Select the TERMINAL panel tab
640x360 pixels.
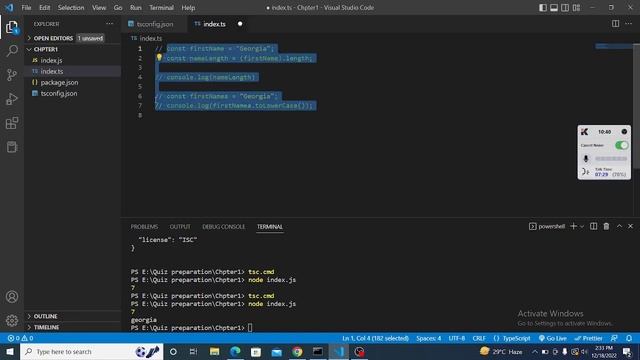270,227
